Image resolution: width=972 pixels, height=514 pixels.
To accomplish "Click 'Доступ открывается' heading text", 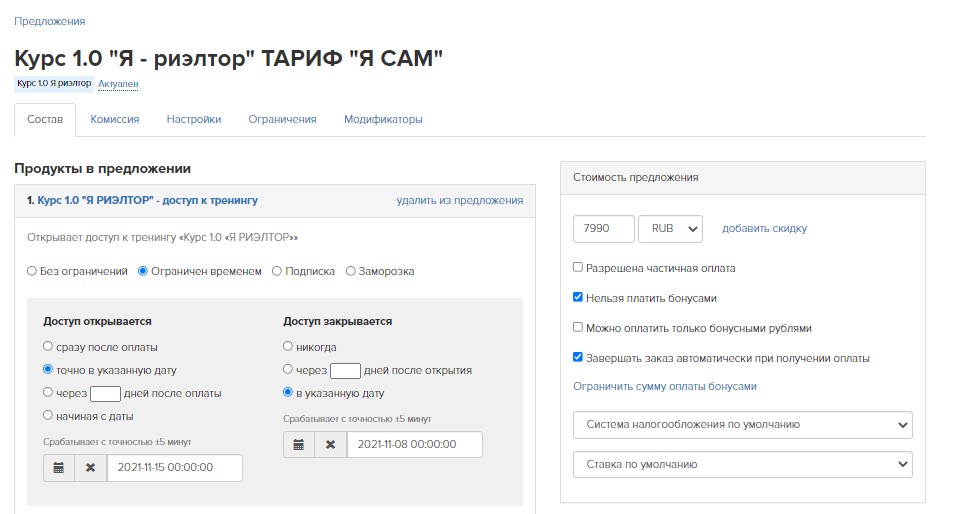I will click(97, 321).
